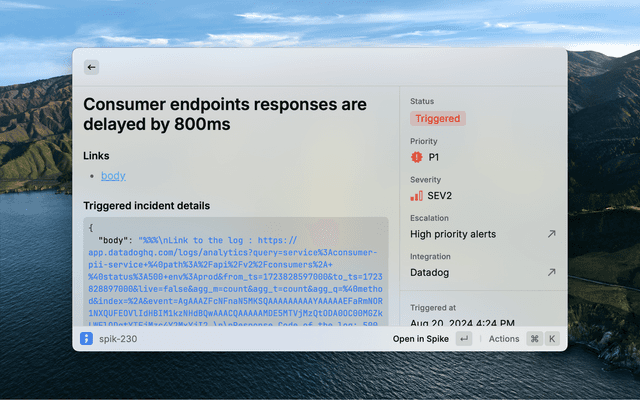Select the Datadog integration entry
640x400 pixels.
tap(432, 272)
